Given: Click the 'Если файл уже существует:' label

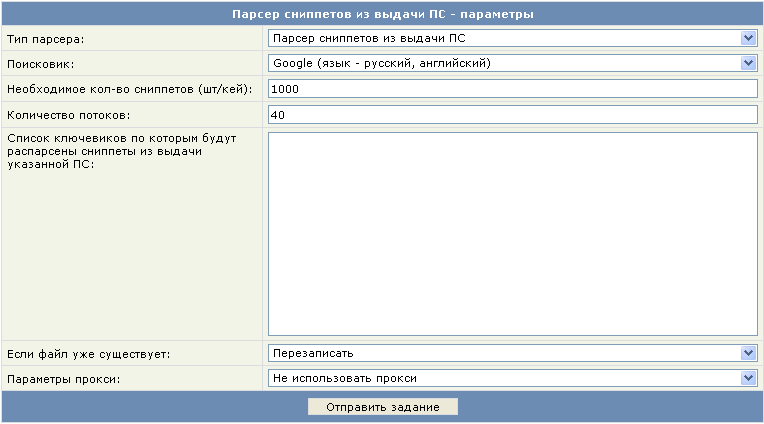Looking at the screenshot, I should click(89, 354).
